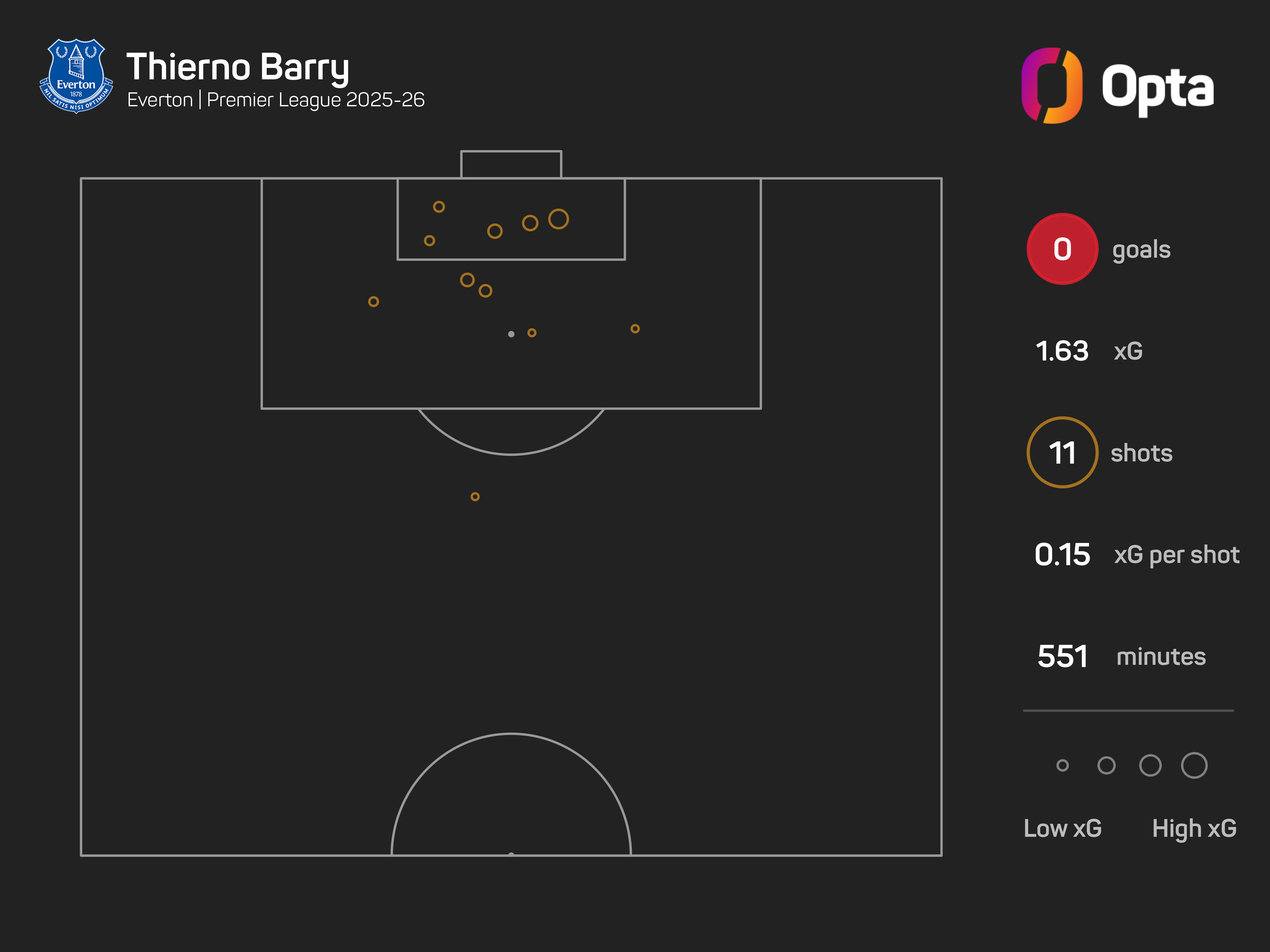This screenshot has height=952, width=1270.
Task: Select the leftmost shot marker in the penalty area
Action: tap(373, 301)
